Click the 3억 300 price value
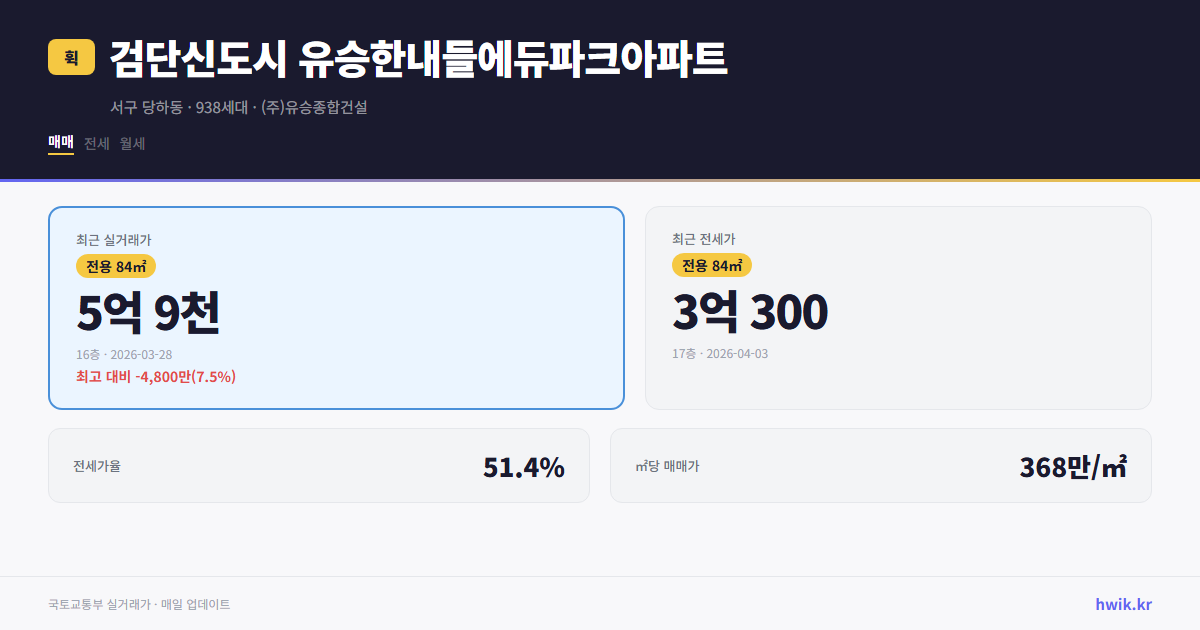The image size is (1200, 630). [x=751, y=312]
